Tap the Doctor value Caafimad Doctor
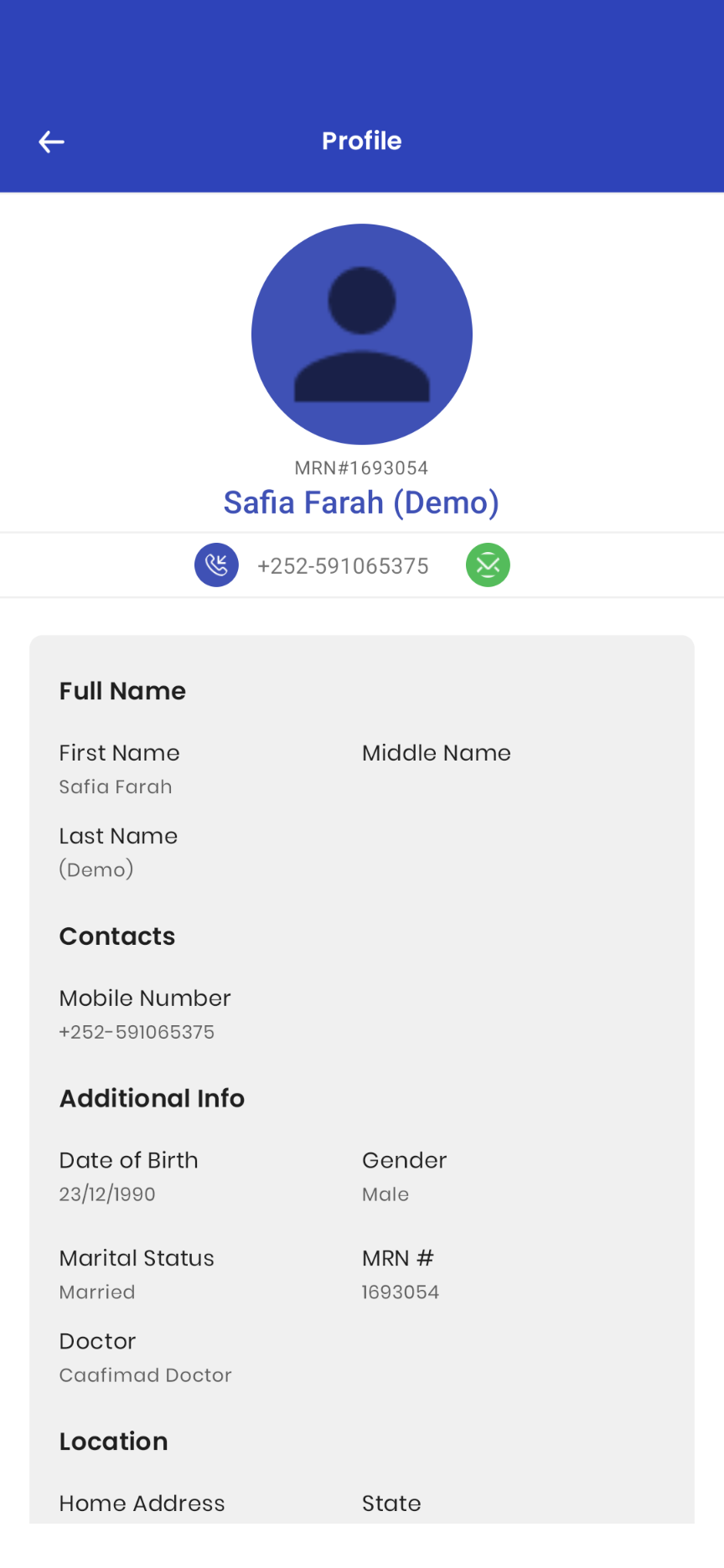 click(x=146, y=1375)
